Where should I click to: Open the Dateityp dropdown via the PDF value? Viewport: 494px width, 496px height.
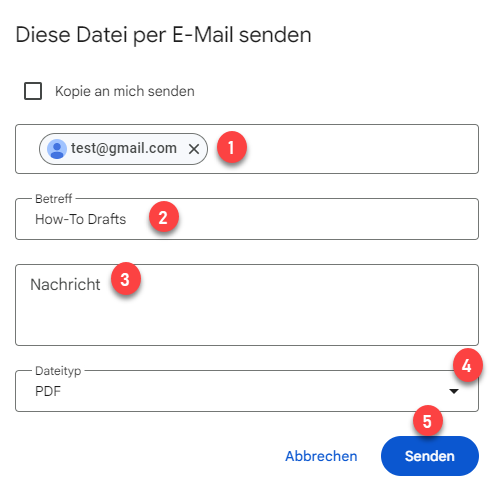click(x=48, y=391)
